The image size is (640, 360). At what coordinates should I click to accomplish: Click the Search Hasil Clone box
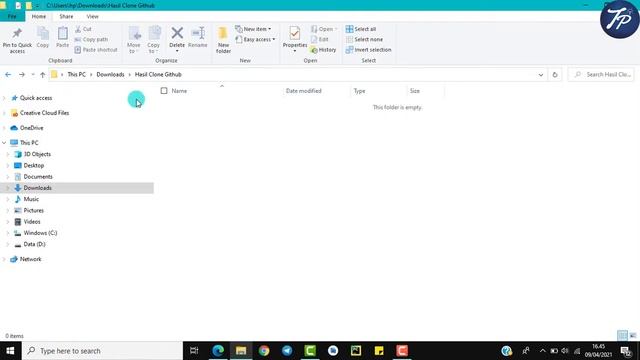(601, 75)
